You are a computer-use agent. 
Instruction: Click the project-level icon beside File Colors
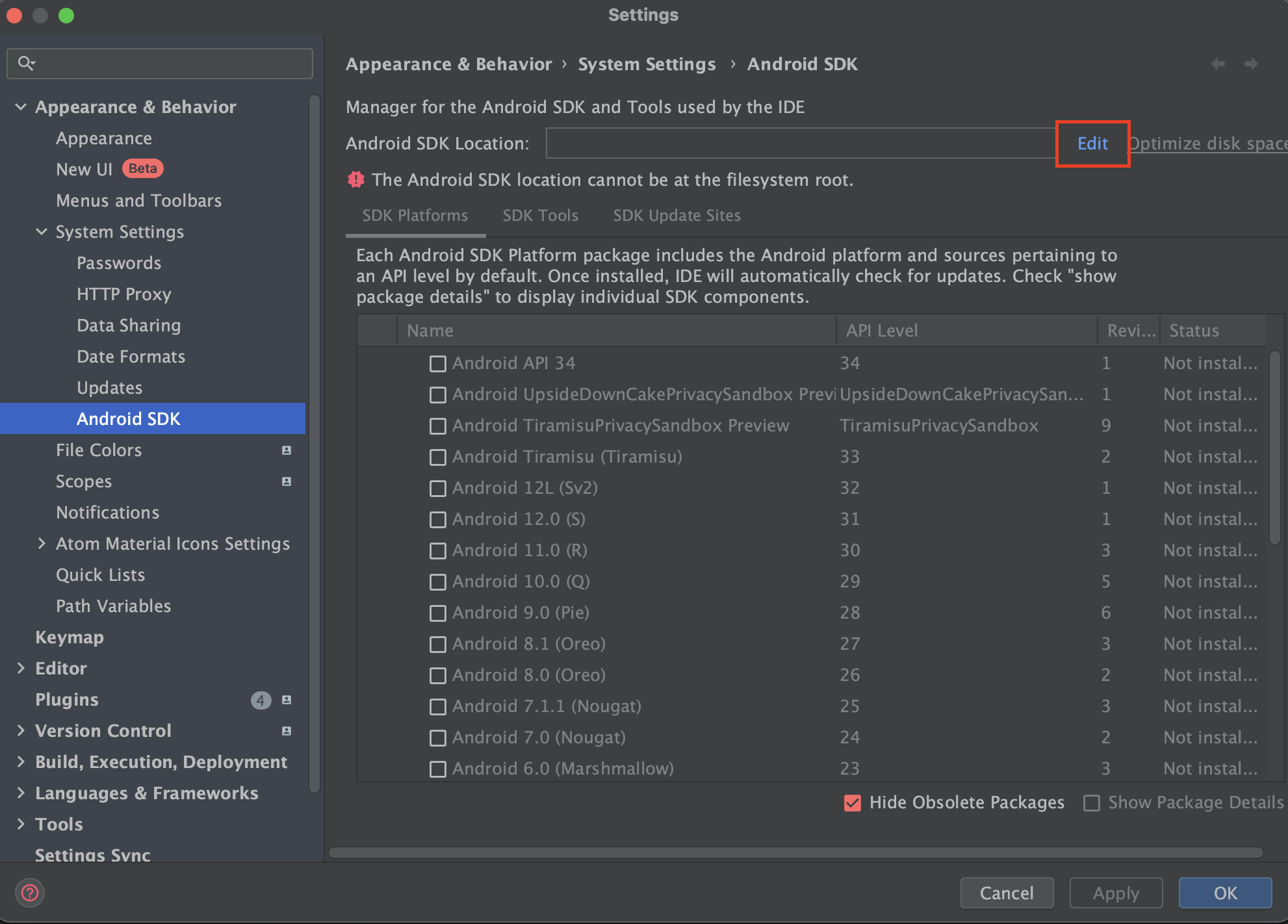point(287,450)
